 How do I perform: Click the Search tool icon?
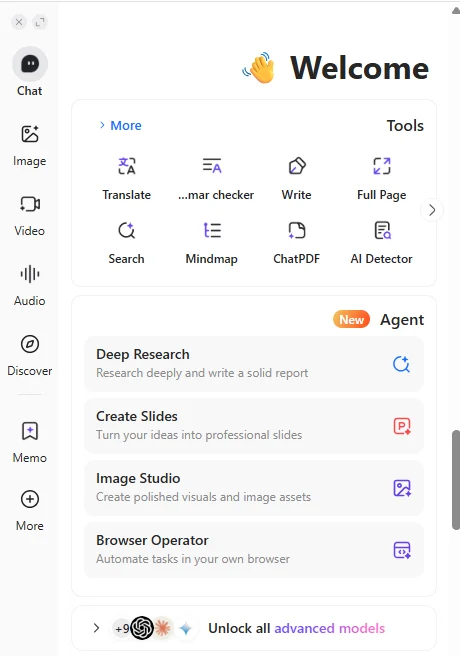[126, 231]
